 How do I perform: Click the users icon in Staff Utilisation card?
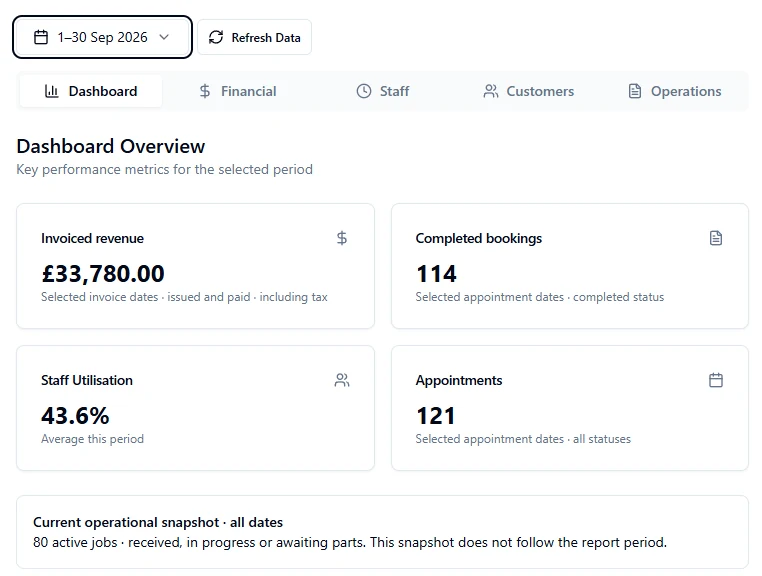[342, 380]
